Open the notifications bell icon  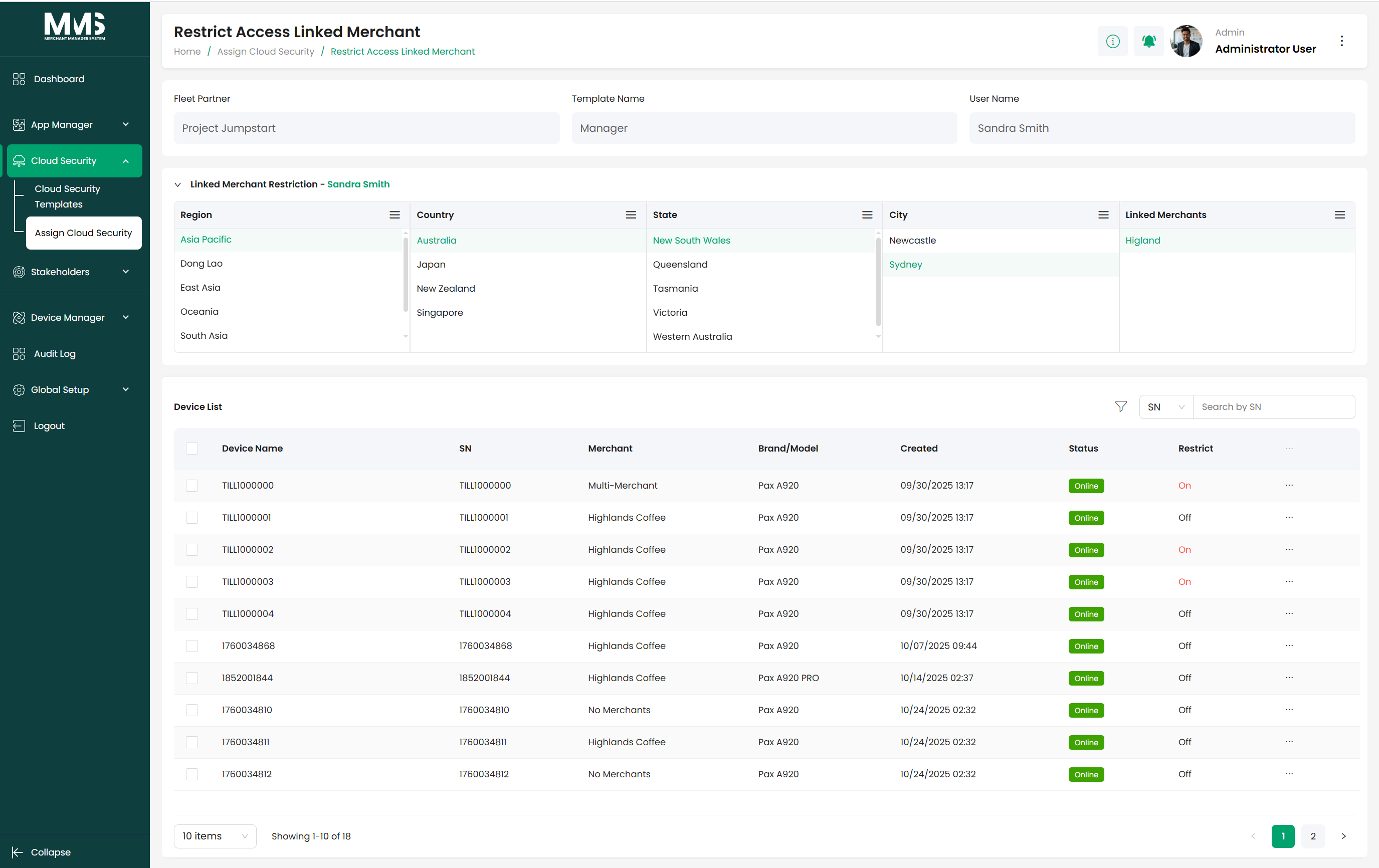pos(1148,41)
